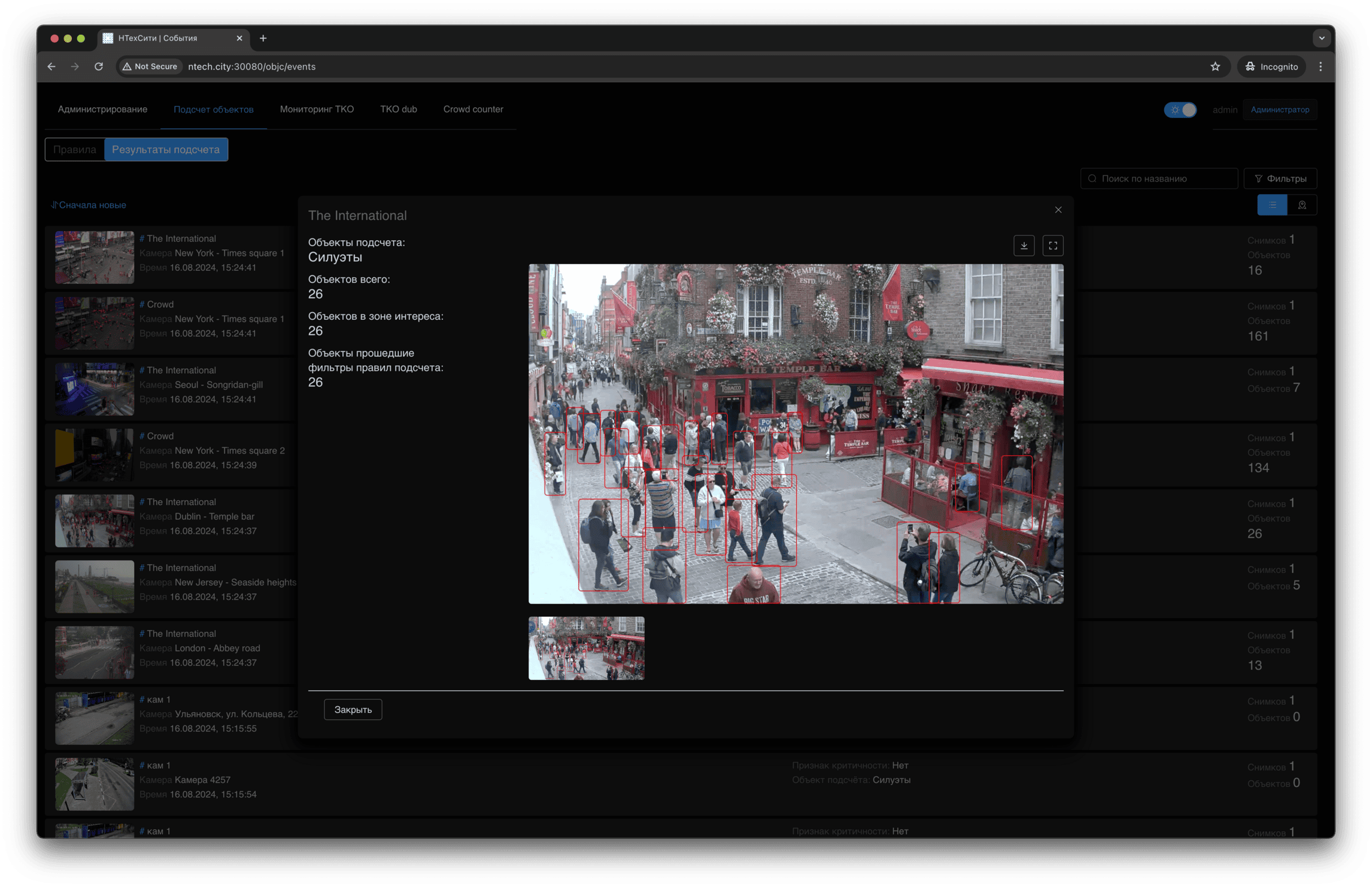
Task: Open Chrome three-dot menu
Action: pyautogui.click(x=1320, y=66)
